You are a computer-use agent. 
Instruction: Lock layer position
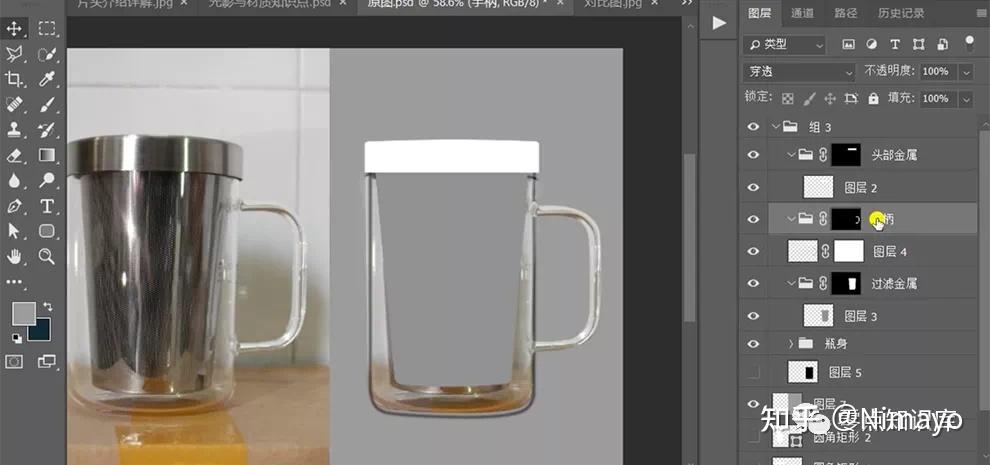pyautogui.click(x=830, y=99)
